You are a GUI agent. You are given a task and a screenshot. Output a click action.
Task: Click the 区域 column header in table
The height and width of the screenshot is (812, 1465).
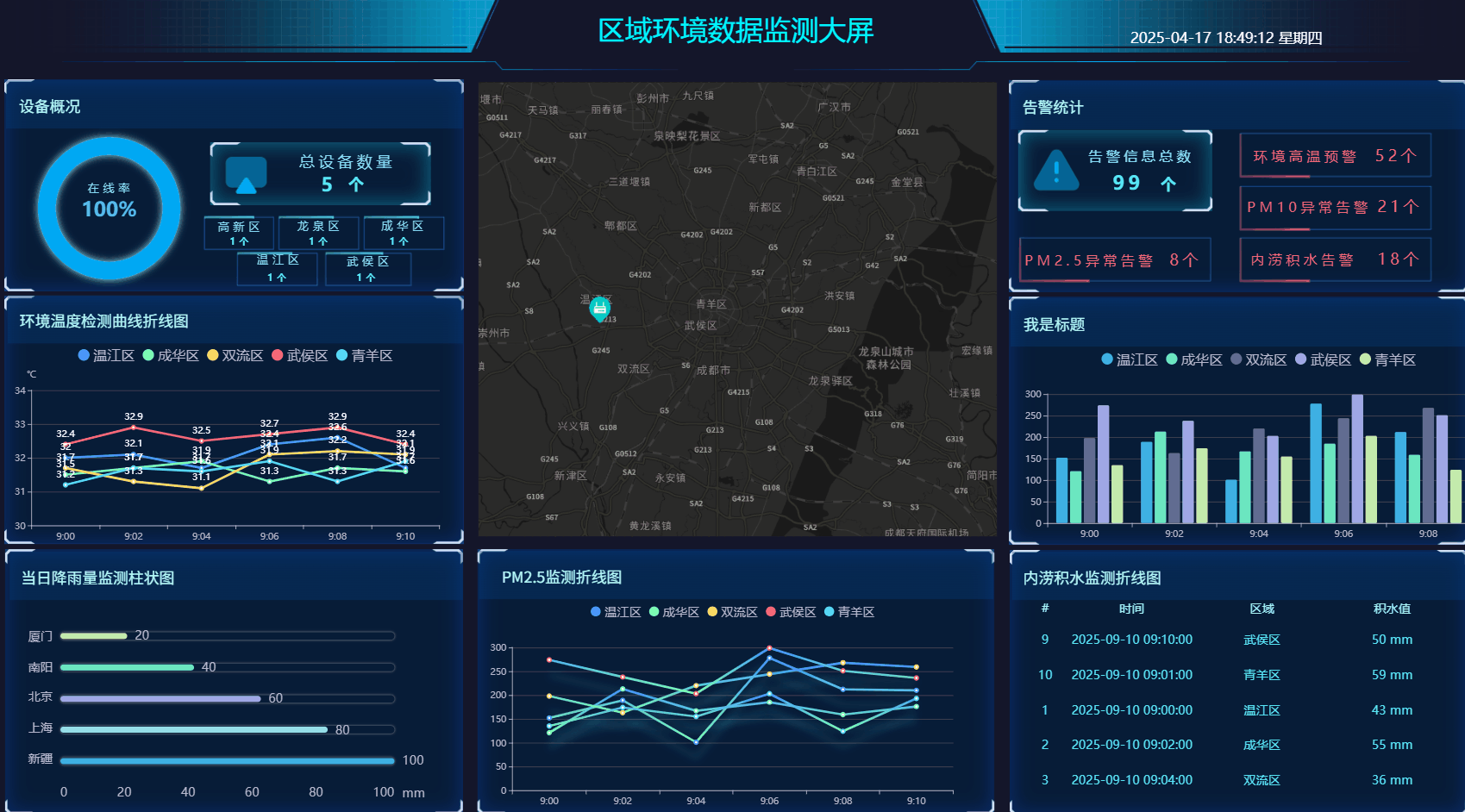1262,609
